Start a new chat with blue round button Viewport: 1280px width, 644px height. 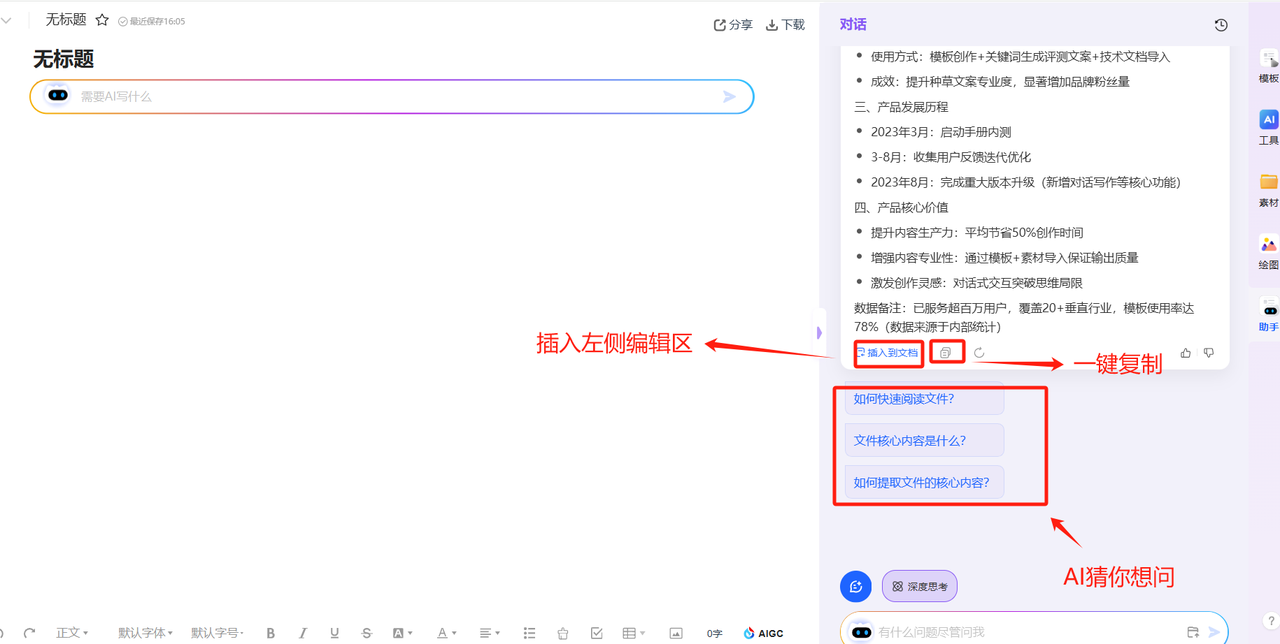856,587
